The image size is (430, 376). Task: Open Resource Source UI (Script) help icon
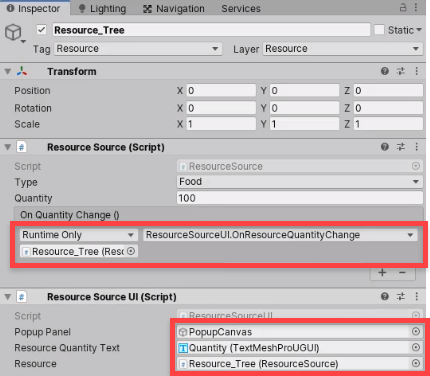(x=385, y=296)
